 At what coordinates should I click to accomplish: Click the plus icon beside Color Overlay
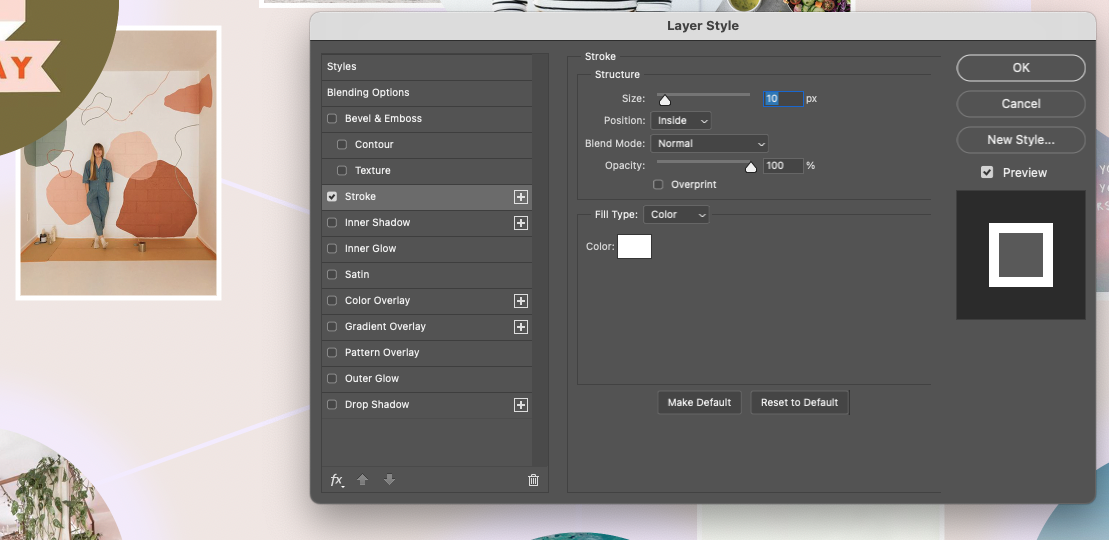tap(521, 301)
